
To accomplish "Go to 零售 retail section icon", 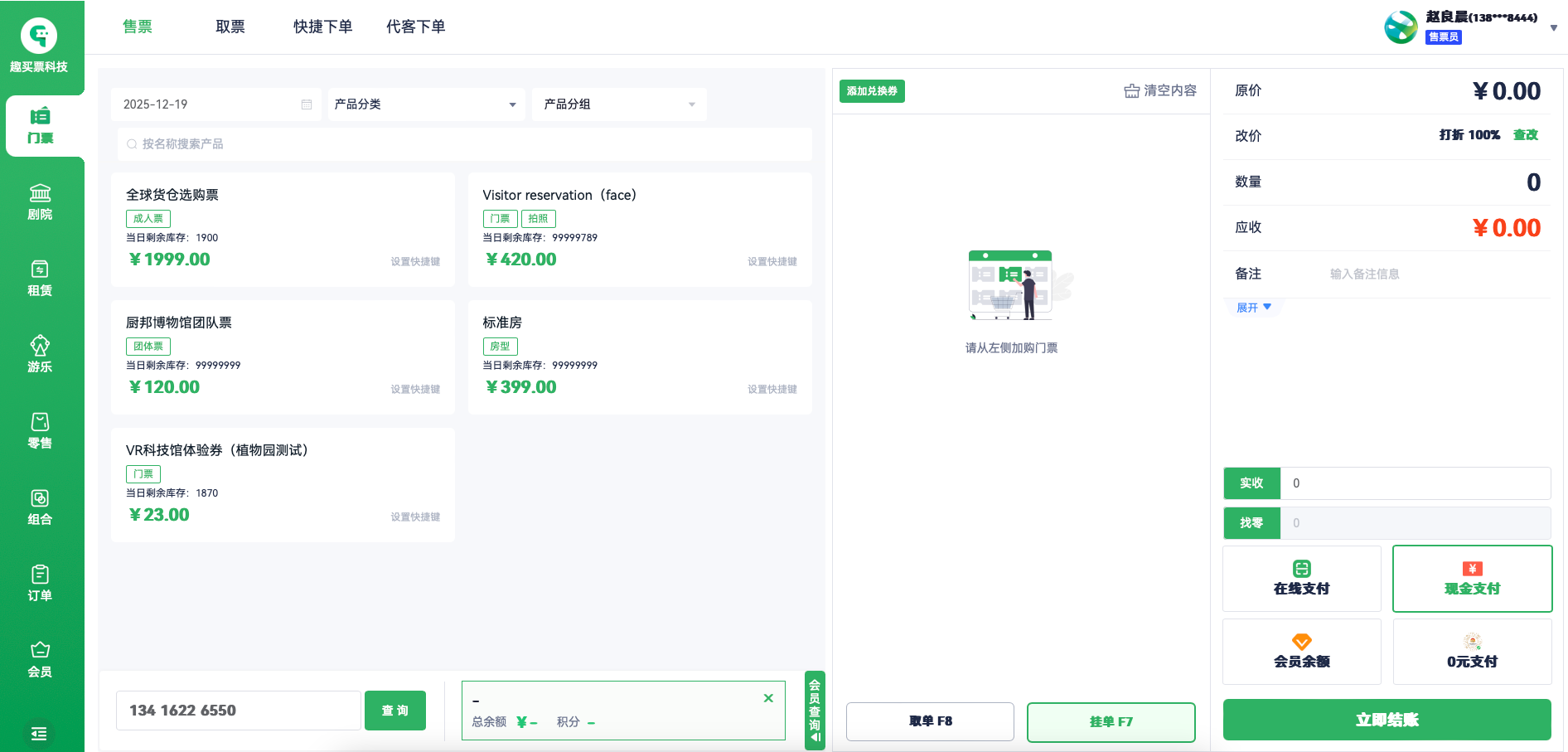I will (40, 431).
